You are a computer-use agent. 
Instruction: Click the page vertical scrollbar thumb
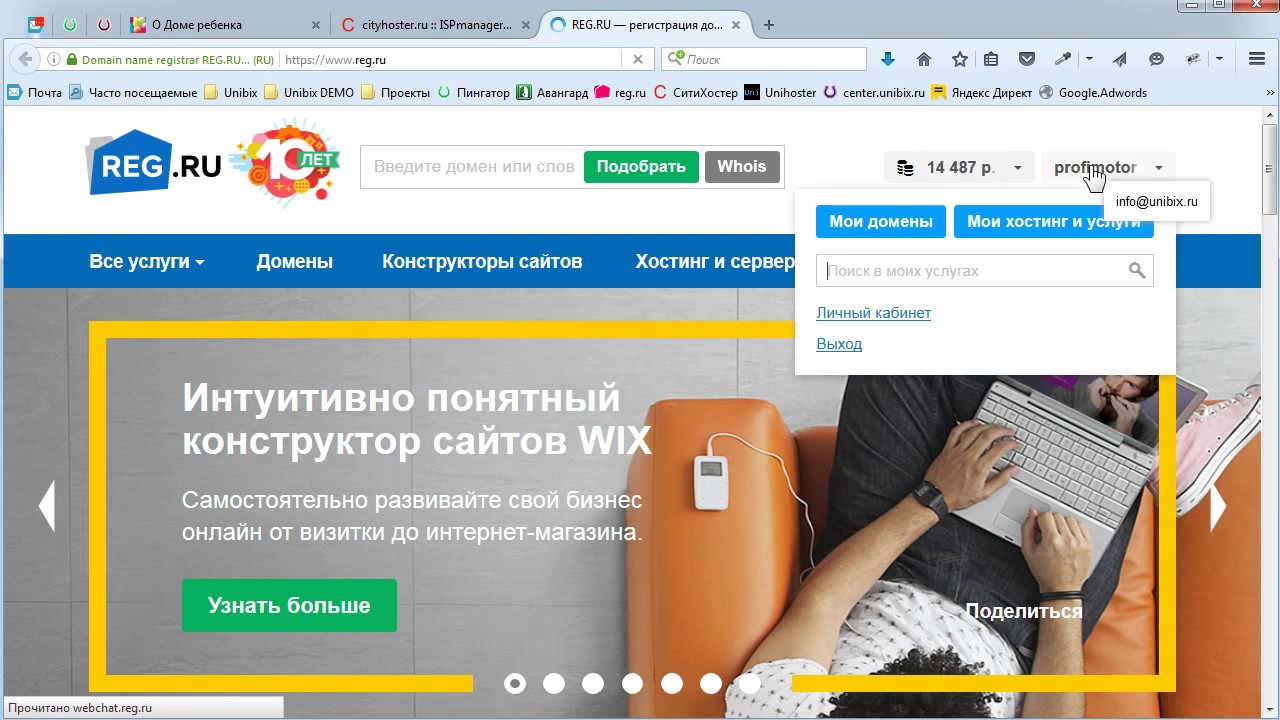[1270, 170]
